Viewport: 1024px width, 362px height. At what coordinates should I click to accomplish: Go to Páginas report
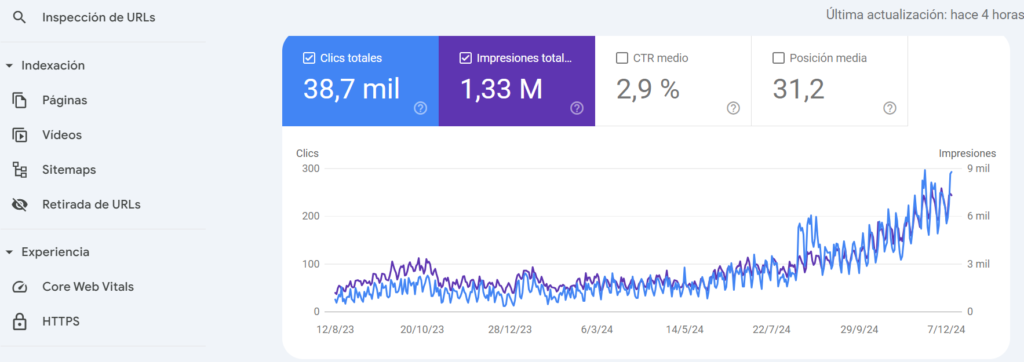[x=65, y=101]
